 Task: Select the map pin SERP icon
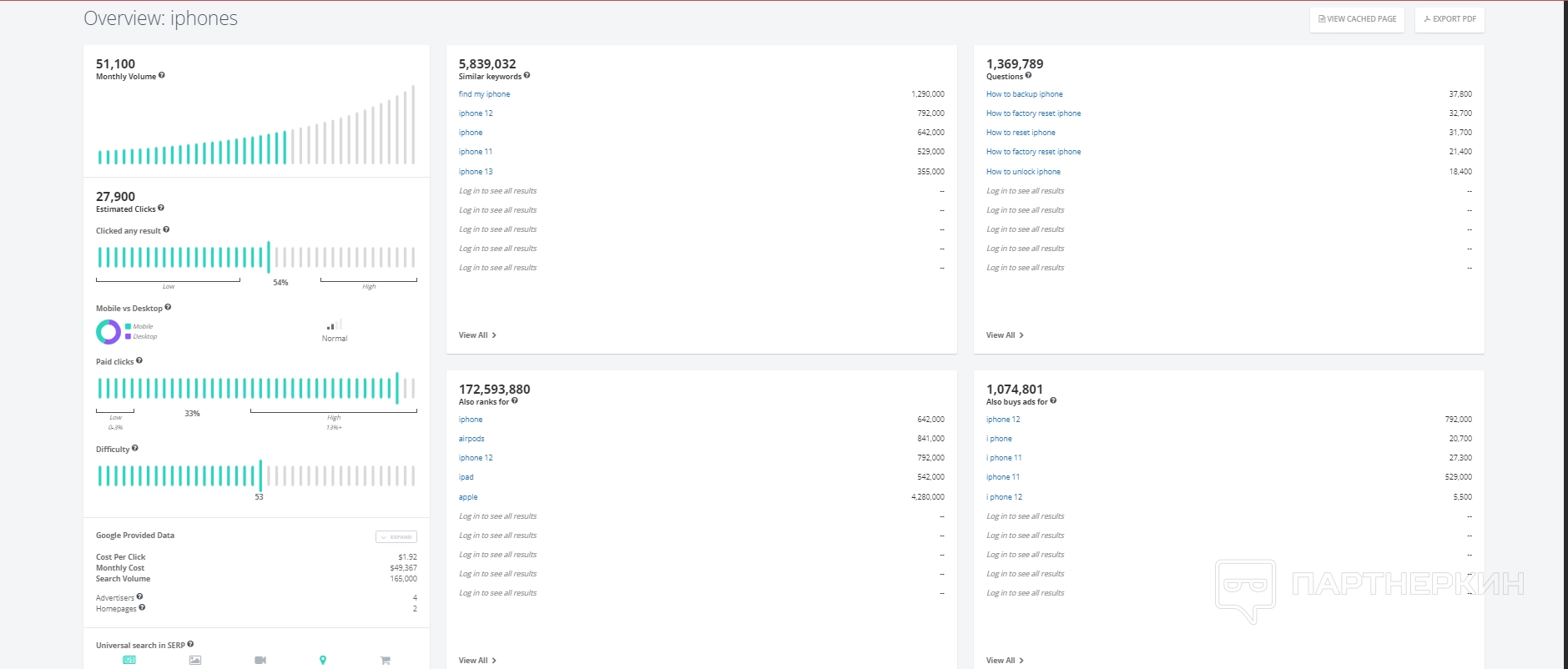[323, 660]
